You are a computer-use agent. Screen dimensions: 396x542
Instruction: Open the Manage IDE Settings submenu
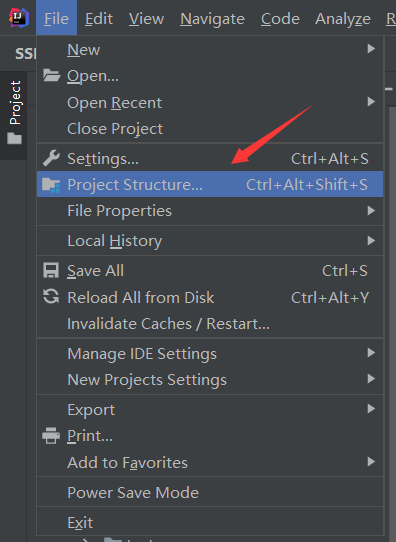(x=210, y=354)
